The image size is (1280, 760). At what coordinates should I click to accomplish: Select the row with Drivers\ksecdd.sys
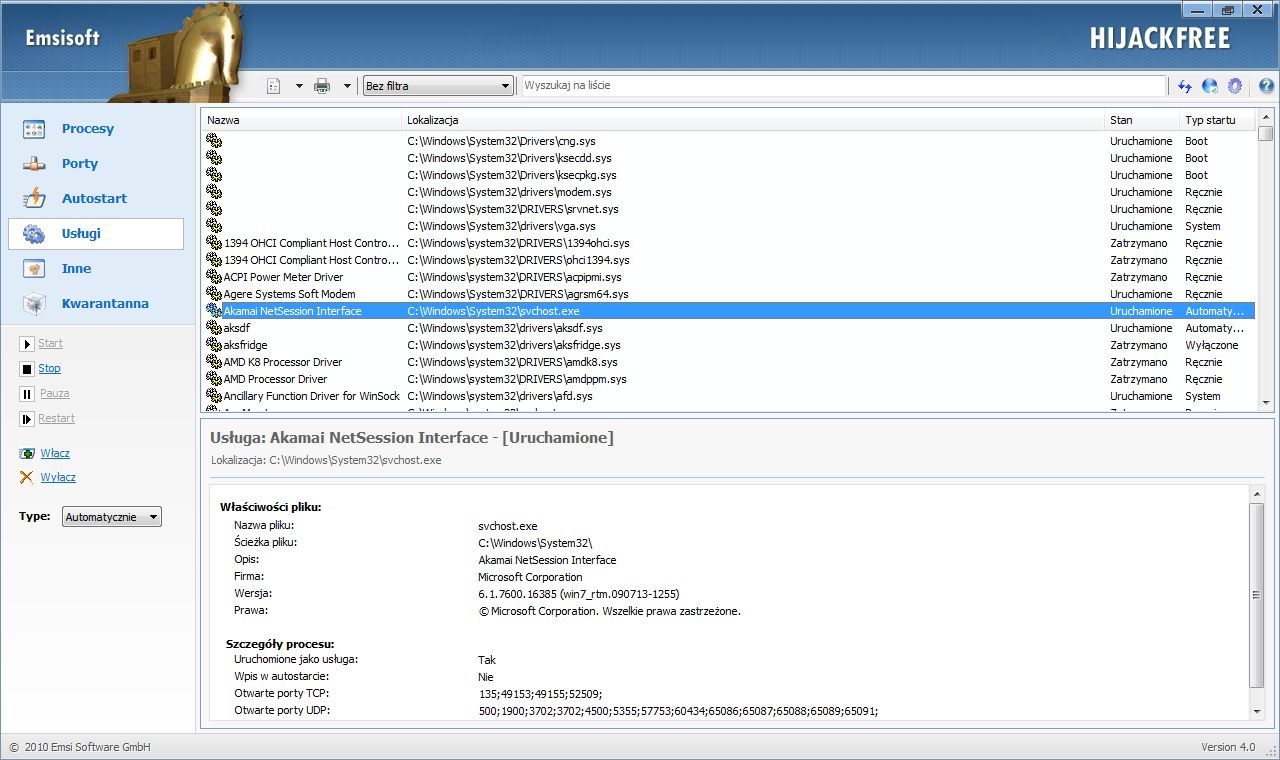729,158
